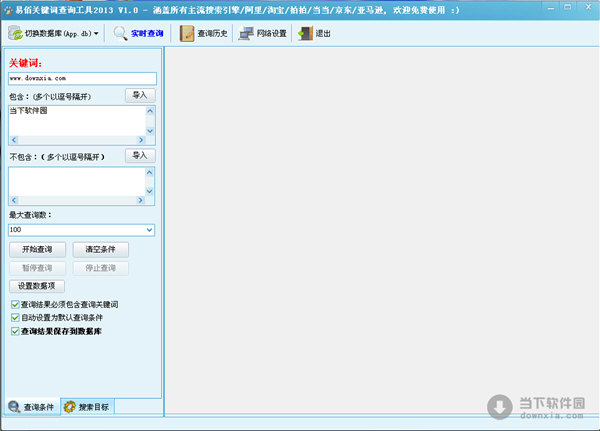Click the 实时查询 magnifier icon
The height and width of the screenshot is (431, 600).
120,34
